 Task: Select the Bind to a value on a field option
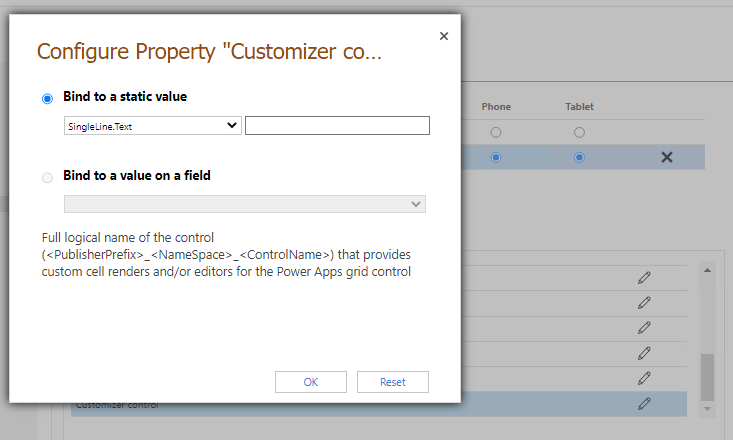point(47,177)
